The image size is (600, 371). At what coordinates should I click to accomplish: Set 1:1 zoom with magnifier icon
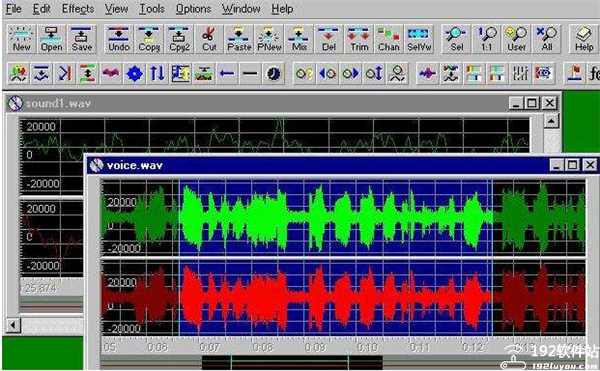pos(486,39)
